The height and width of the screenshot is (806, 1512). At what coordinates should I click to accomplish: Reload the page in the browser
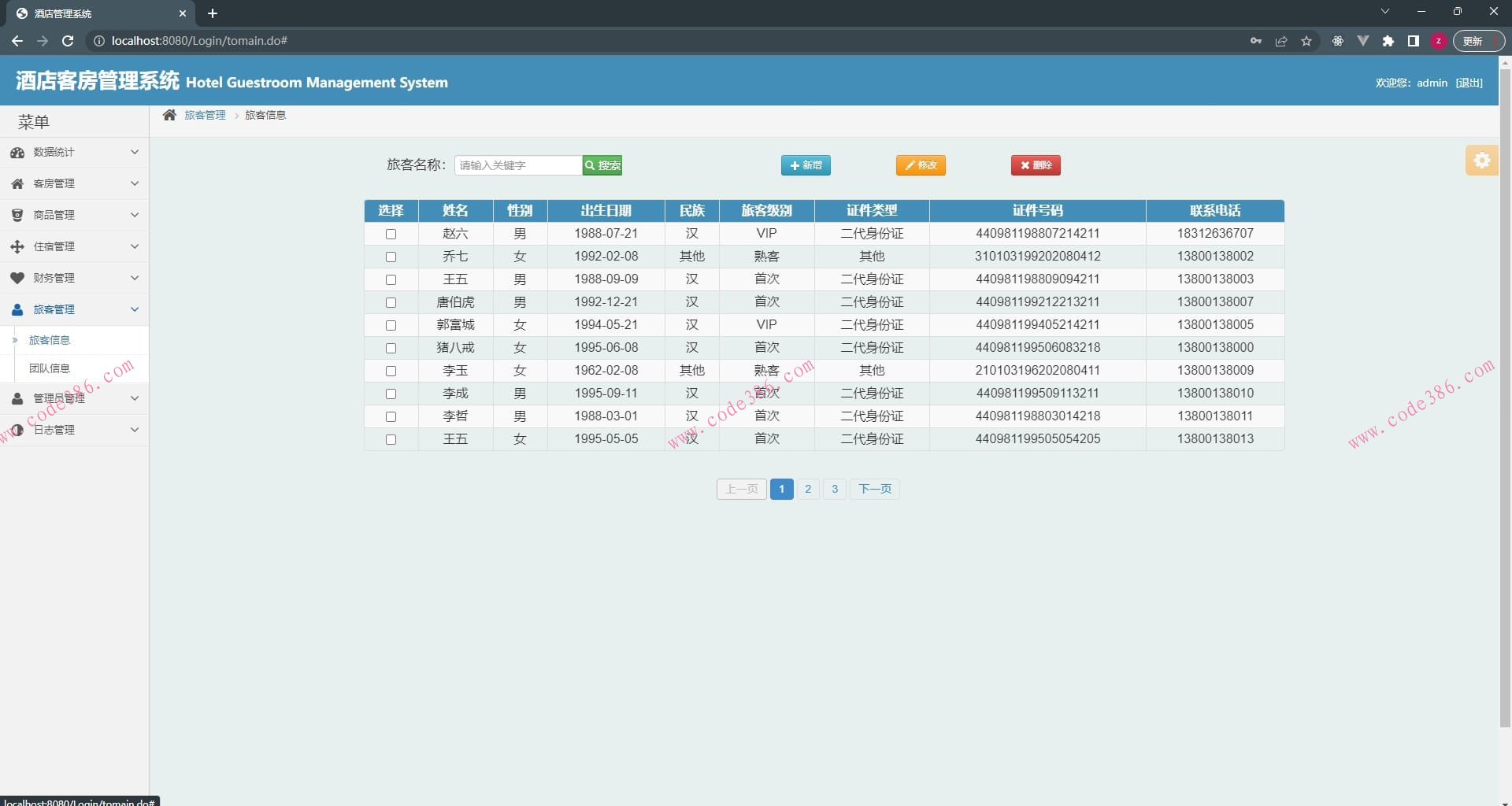pyautogui.click(x=68, y=41)
